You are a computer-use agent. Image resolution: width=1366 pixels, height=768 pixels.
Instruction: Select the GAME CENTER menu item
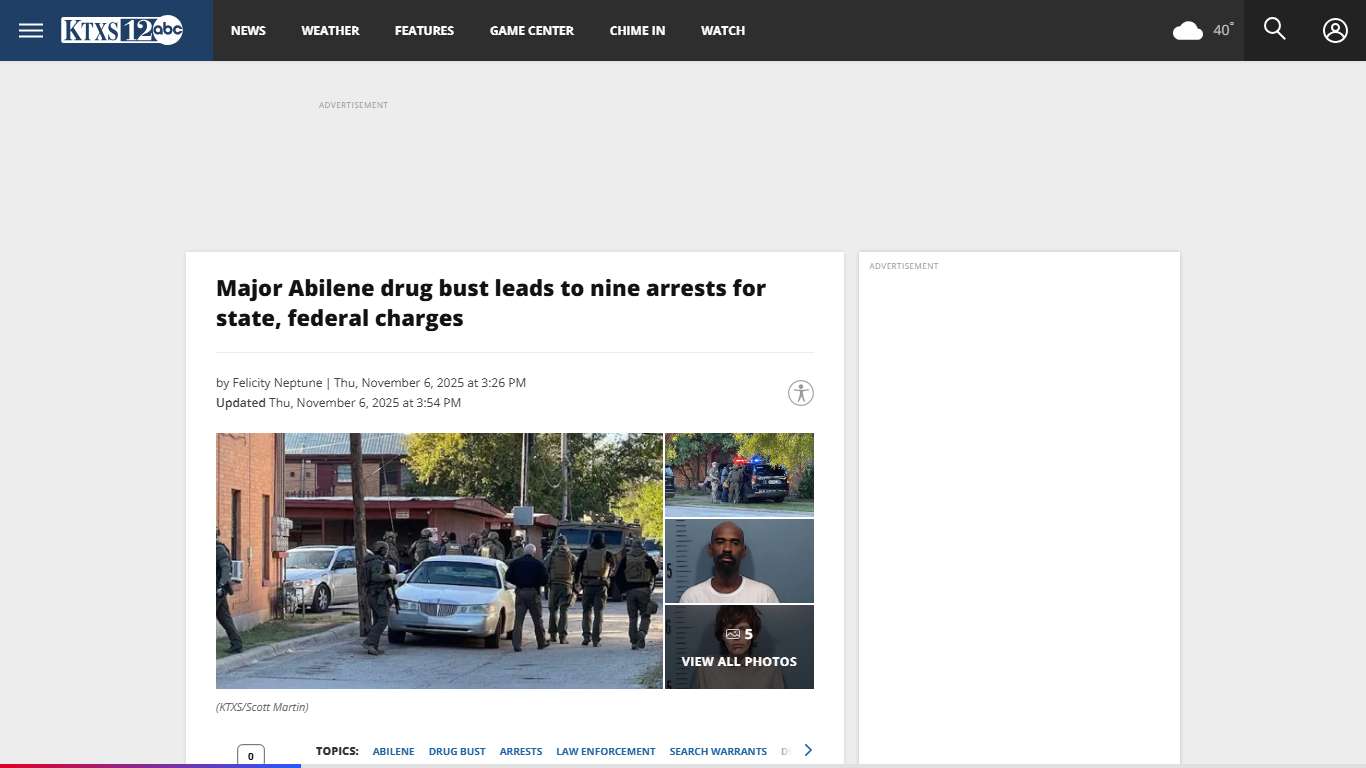click(531, 30)
